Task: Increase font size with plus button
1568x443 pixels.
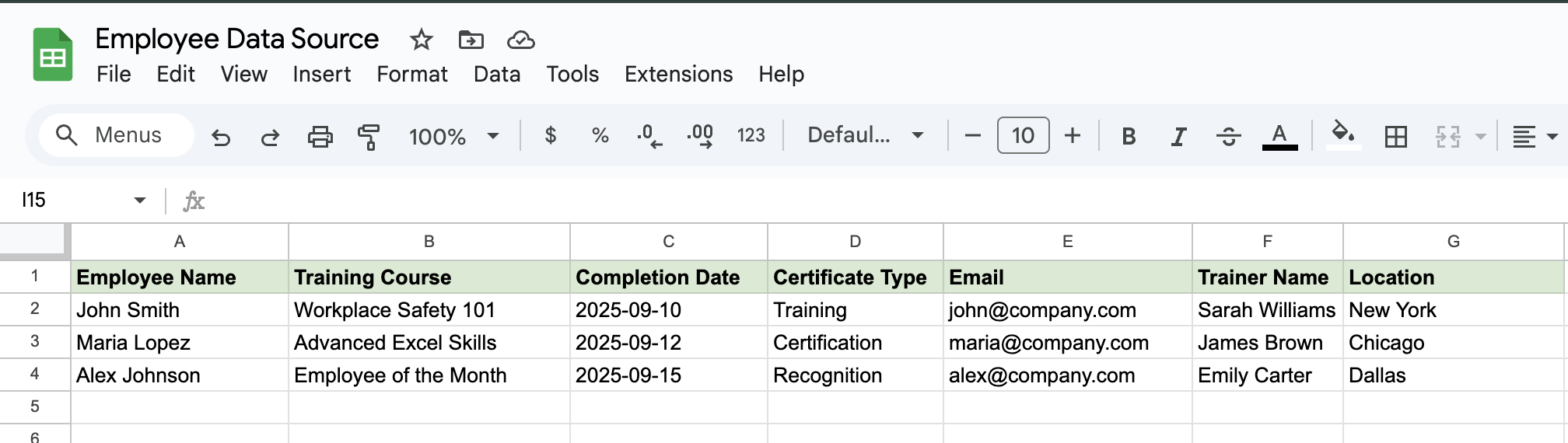Action: click(x=1073, y=136)
